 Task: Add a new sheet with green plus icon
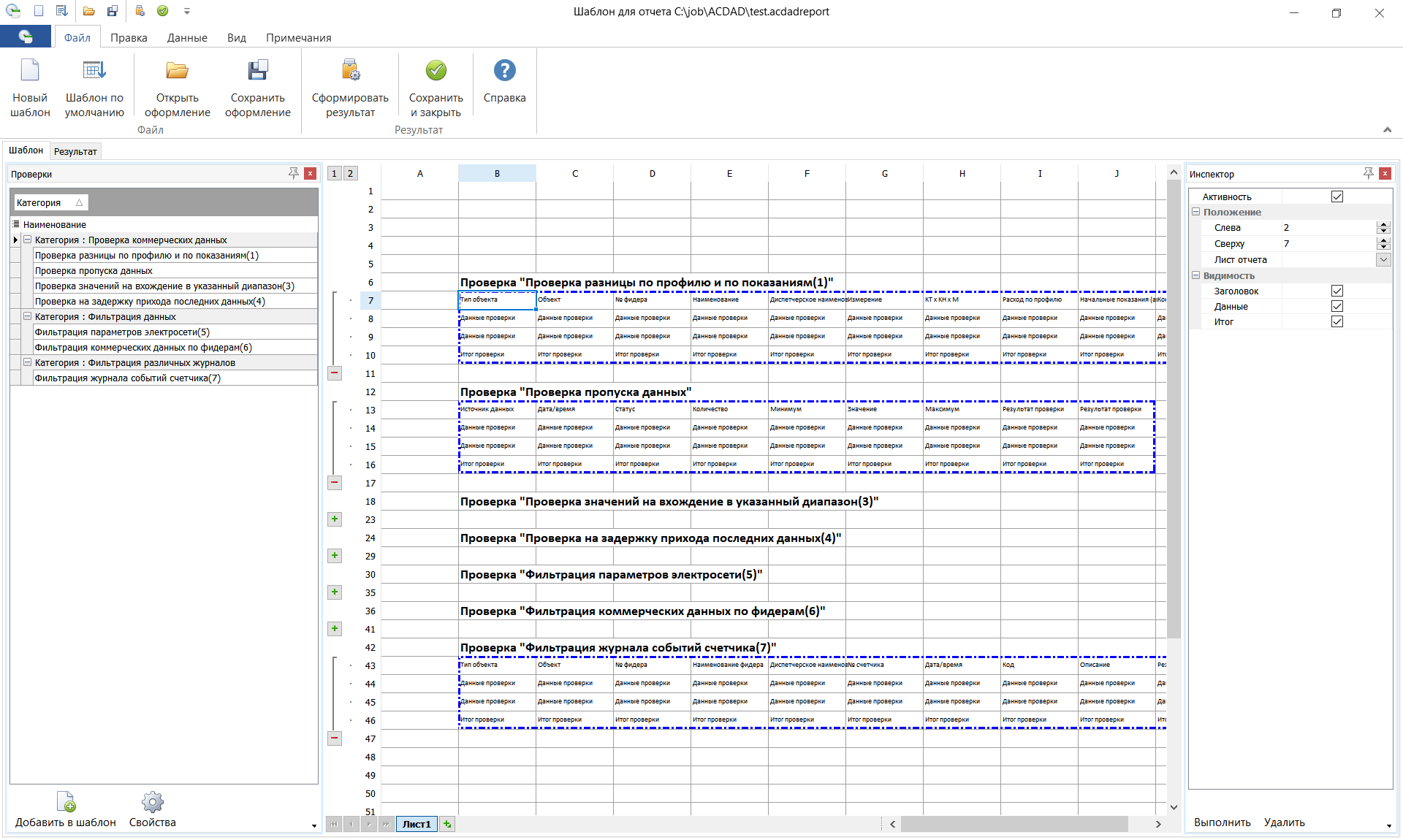pos(446,824)
